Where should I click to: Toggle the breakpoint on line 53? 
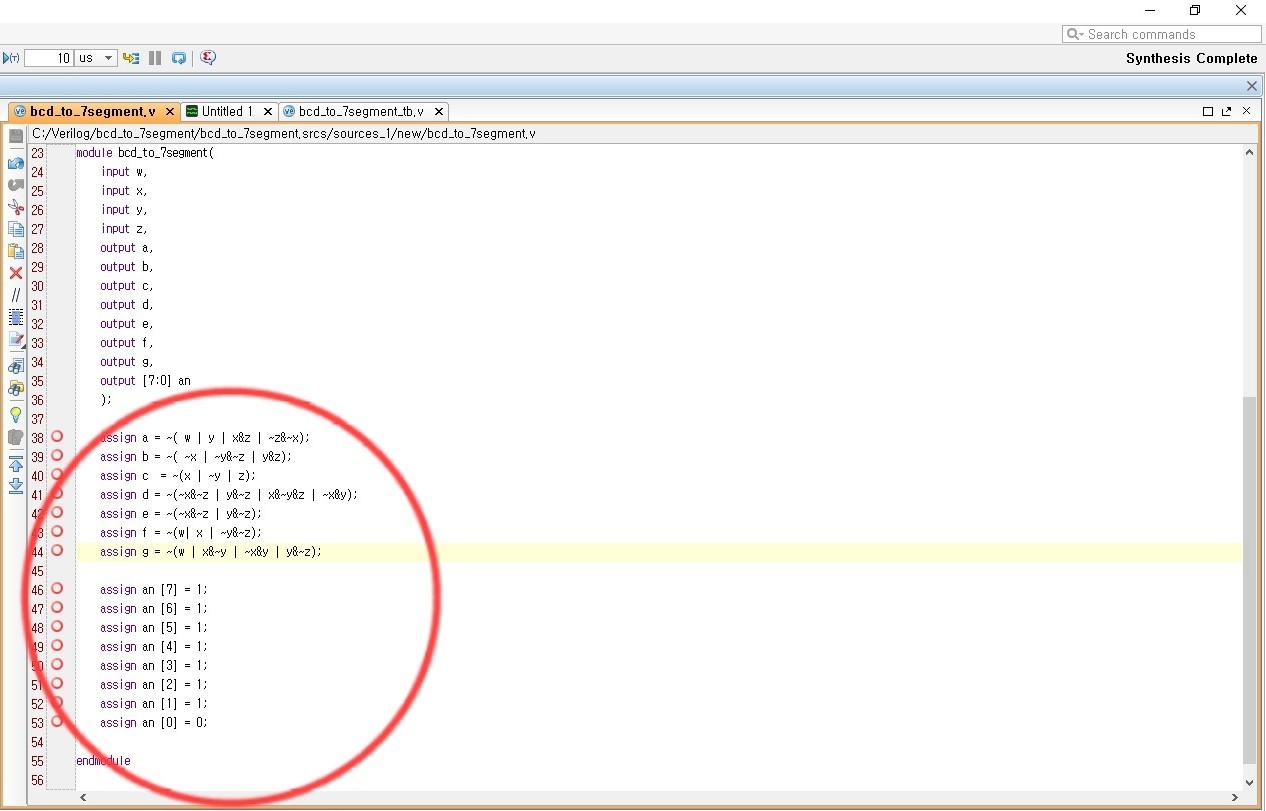pyautogui.click(x=57, y=722)
